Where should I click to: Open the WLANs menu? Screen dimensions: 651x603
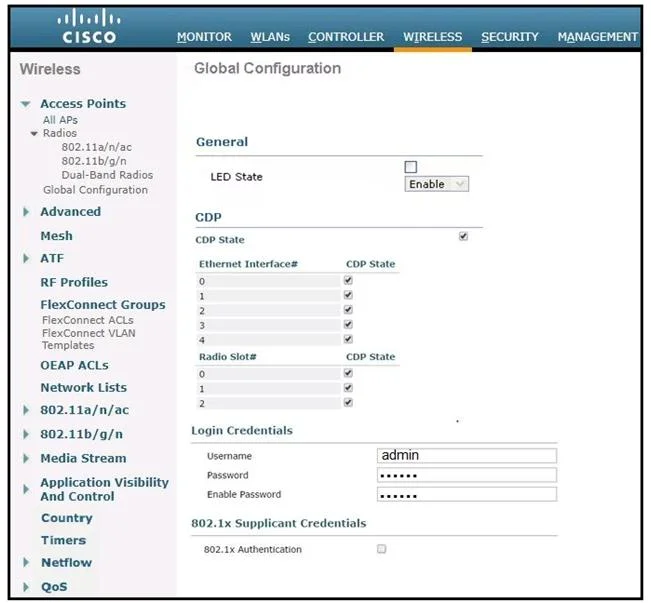tap(270, 37)
